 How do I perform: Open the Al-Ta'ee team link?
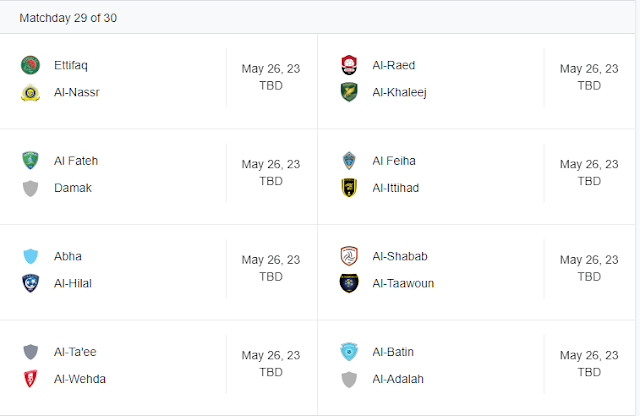75,352
